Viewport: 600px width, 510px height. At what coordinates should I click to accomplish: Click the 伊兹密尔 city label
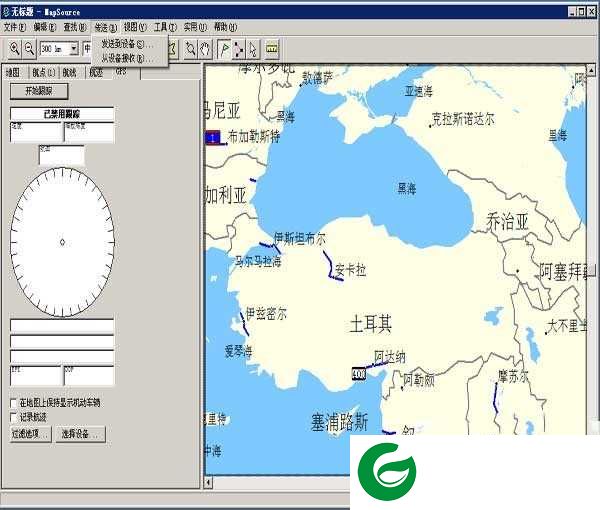266,314
